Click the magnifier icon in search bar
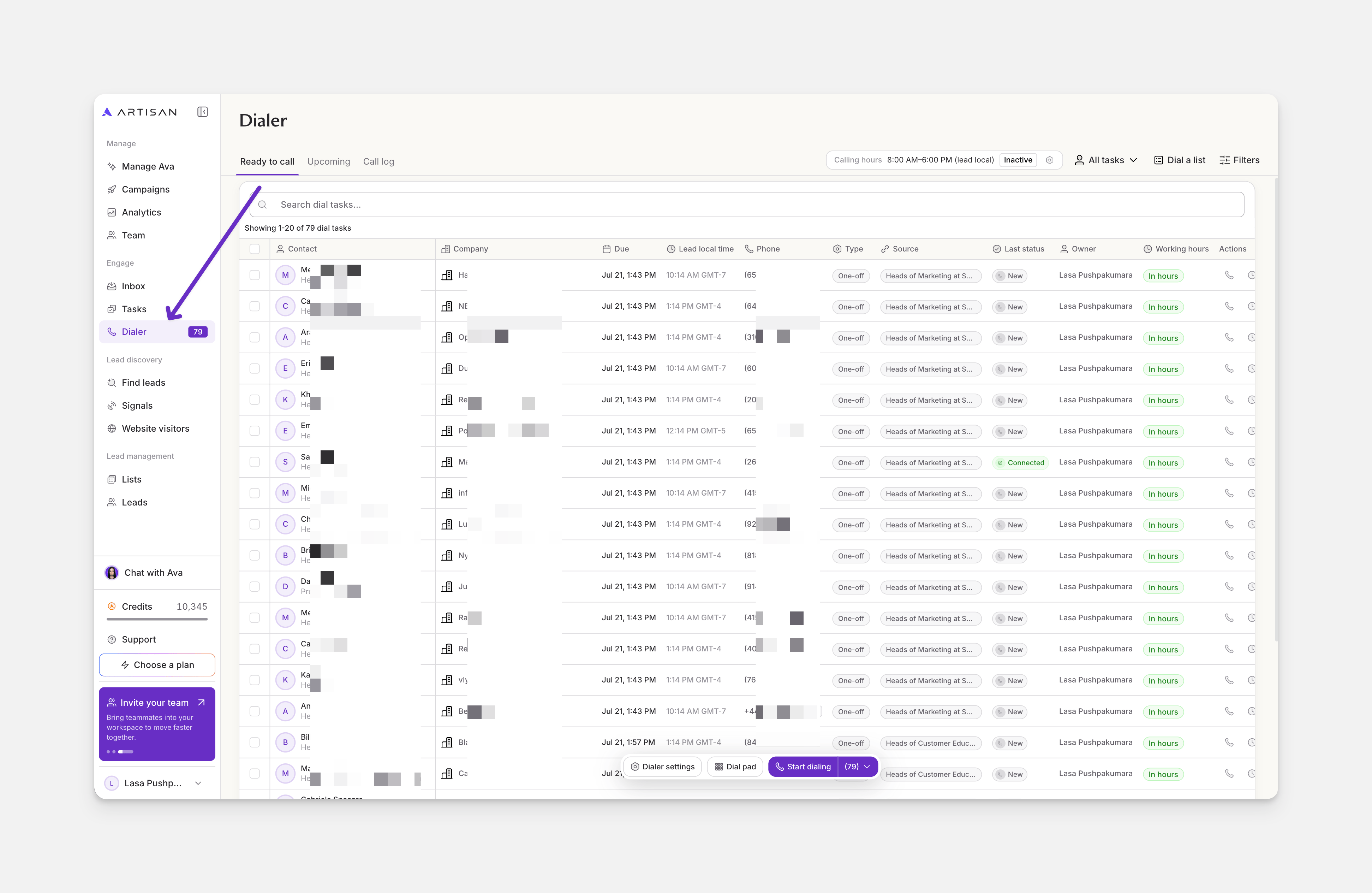Image resolution: width=1372 pixels, height=893 pixels. pos(262,205)
